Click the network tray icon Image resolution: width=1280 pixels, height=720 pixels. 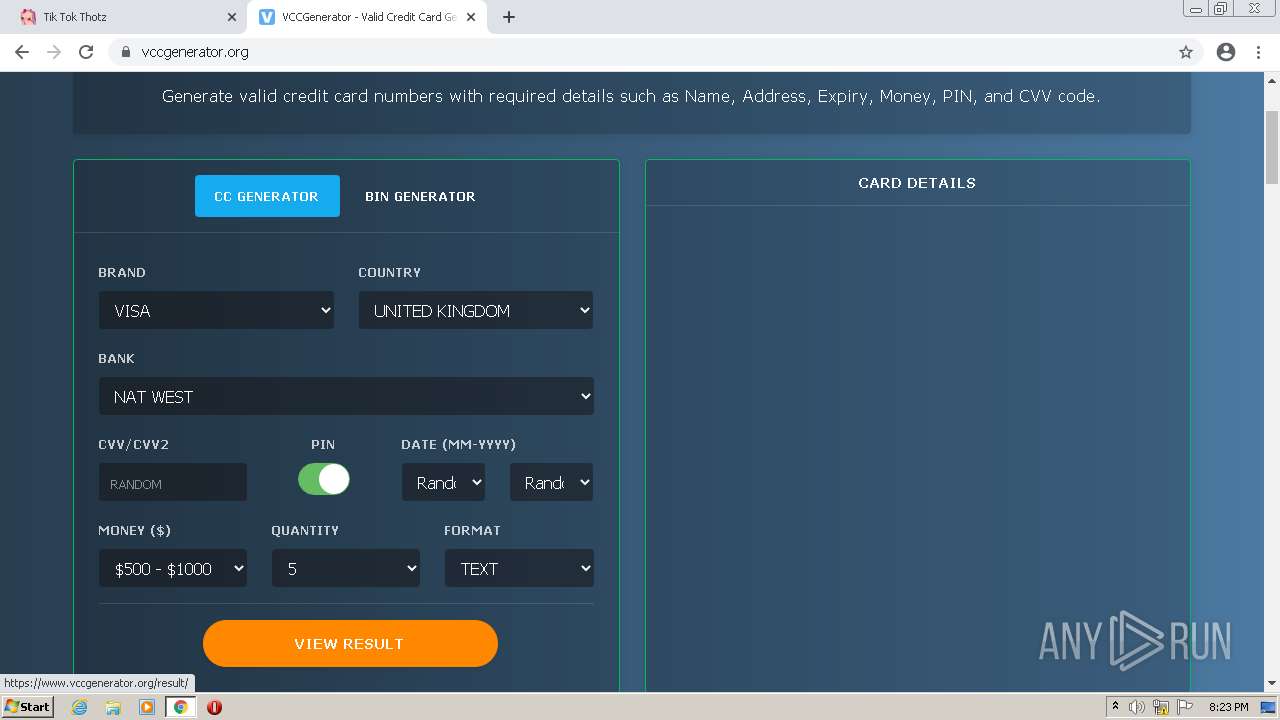(x=1160, y=707)
